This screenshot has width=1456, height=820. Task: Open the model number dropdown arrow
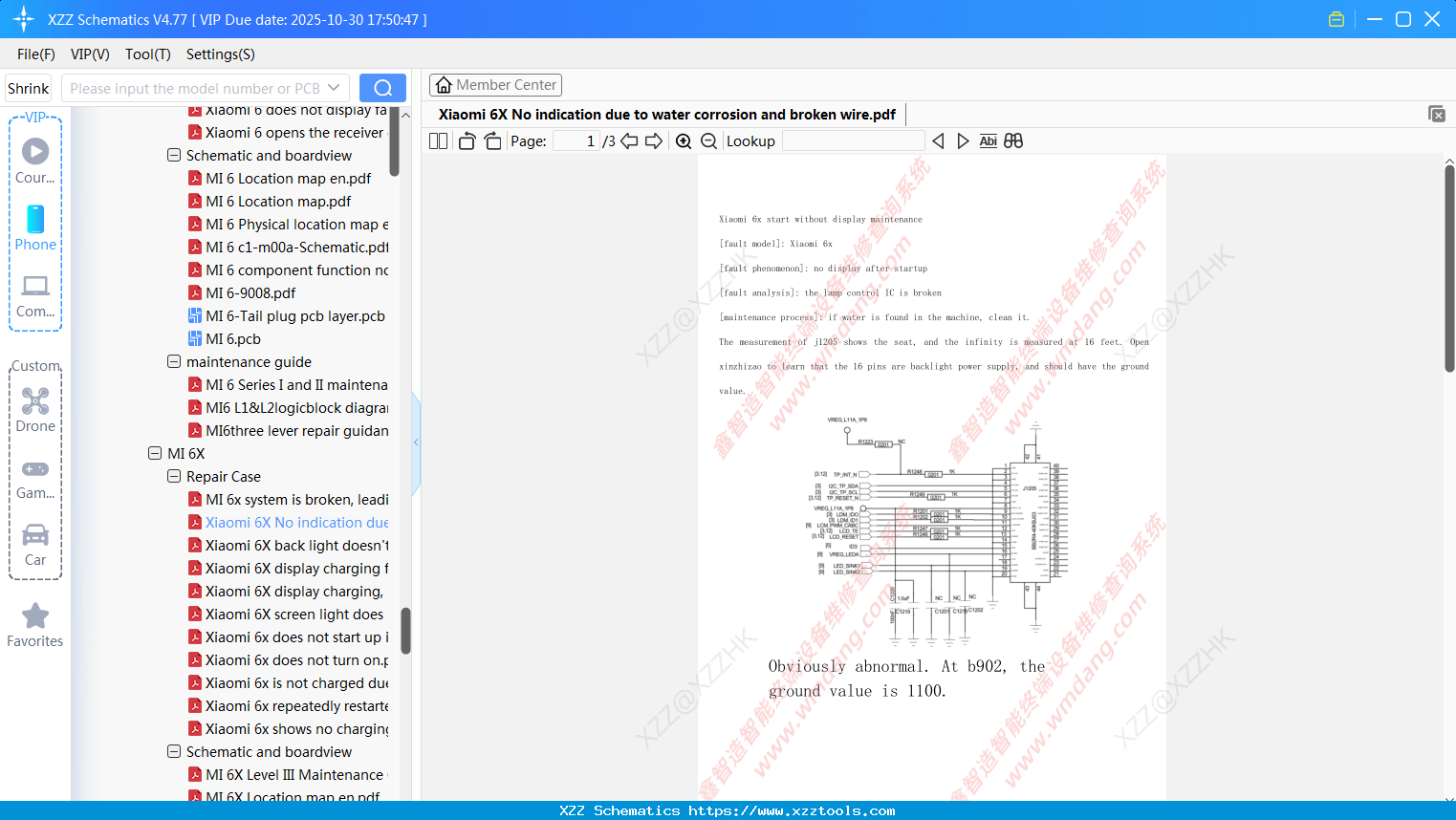coord(334,88)
